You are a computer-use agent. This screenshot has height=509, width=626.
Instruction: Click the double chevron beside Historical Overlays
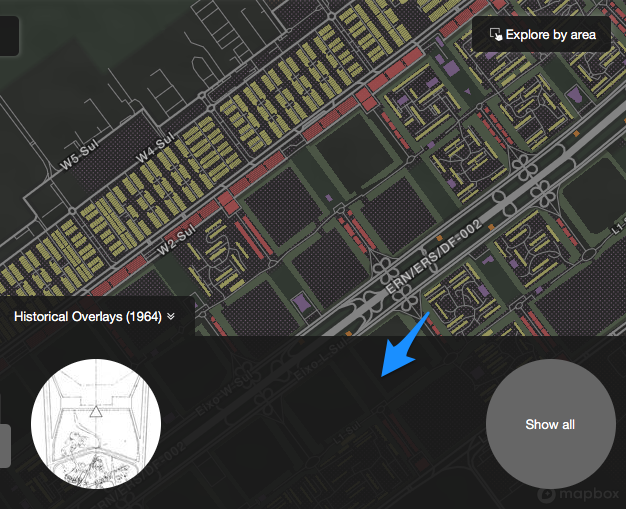(171, 317)
